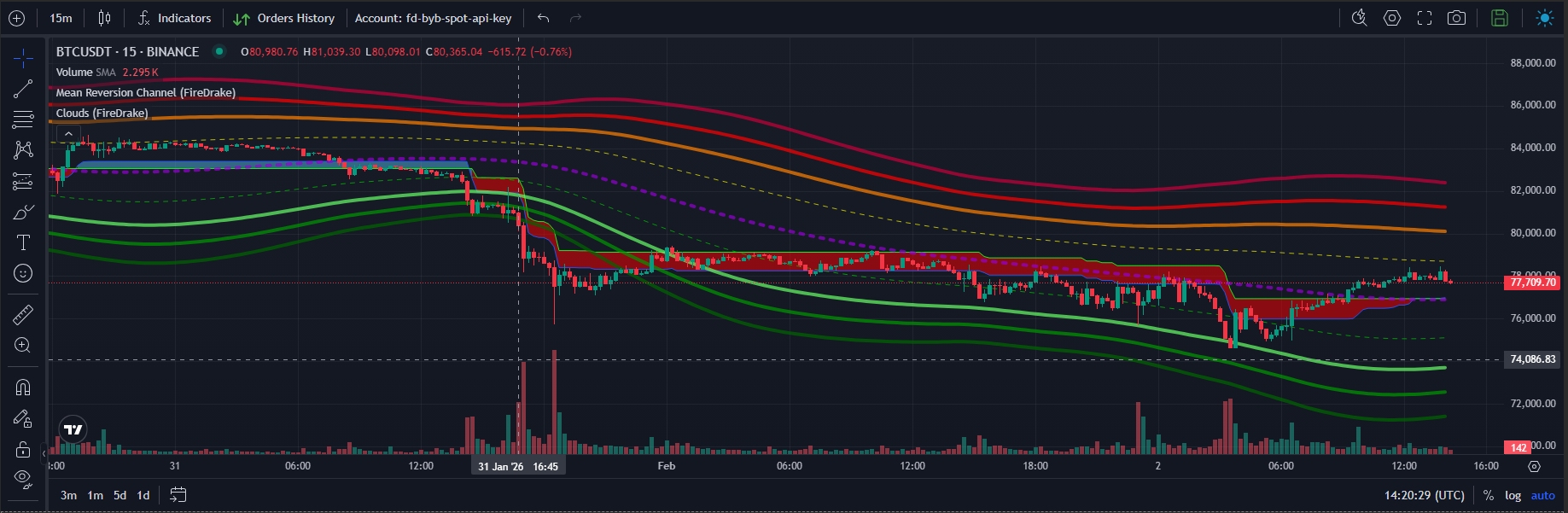The height and width of the screenshot is (513, 1568).
Task: Open chart settings hexagon icon
Action: coord(1392,18)
